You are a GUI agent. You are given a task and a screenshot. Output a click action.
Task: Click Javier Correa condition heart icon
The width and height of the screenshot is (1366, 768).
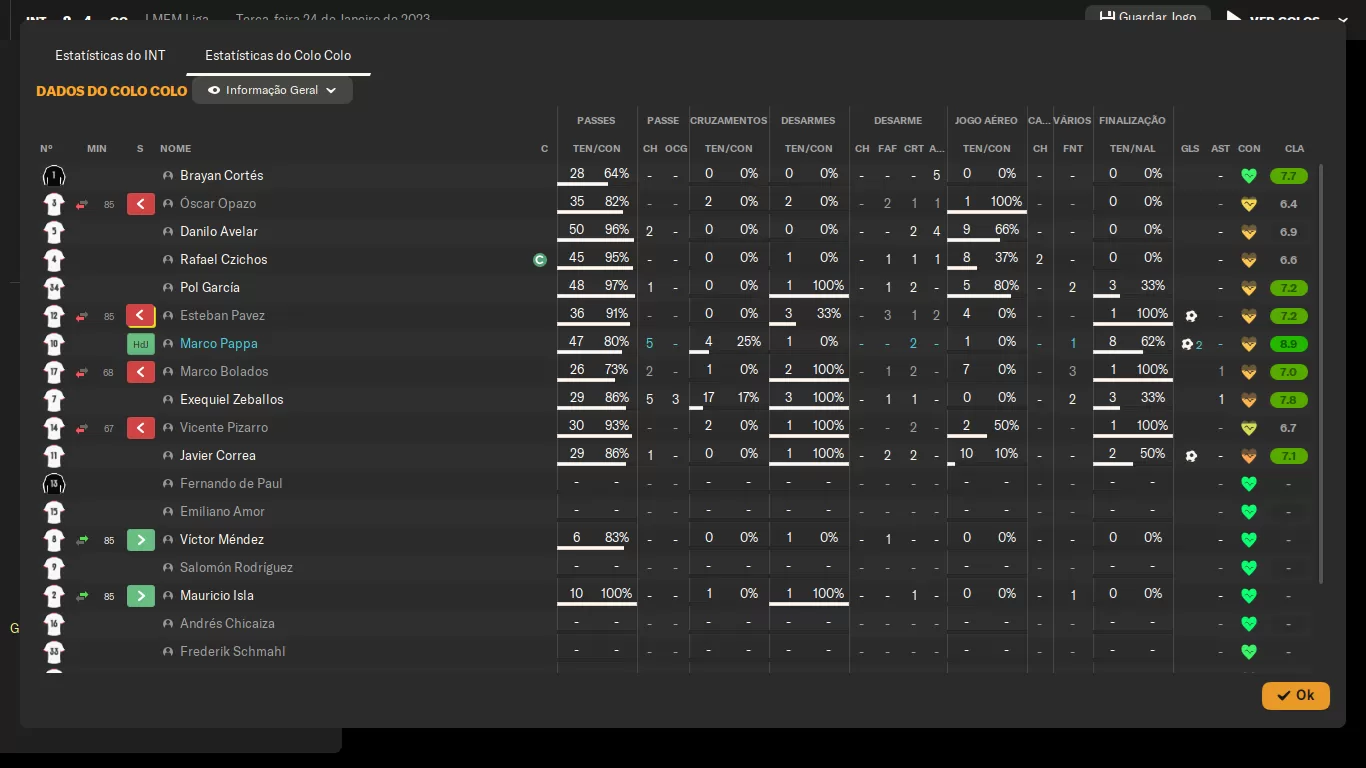pos(1248,456)
